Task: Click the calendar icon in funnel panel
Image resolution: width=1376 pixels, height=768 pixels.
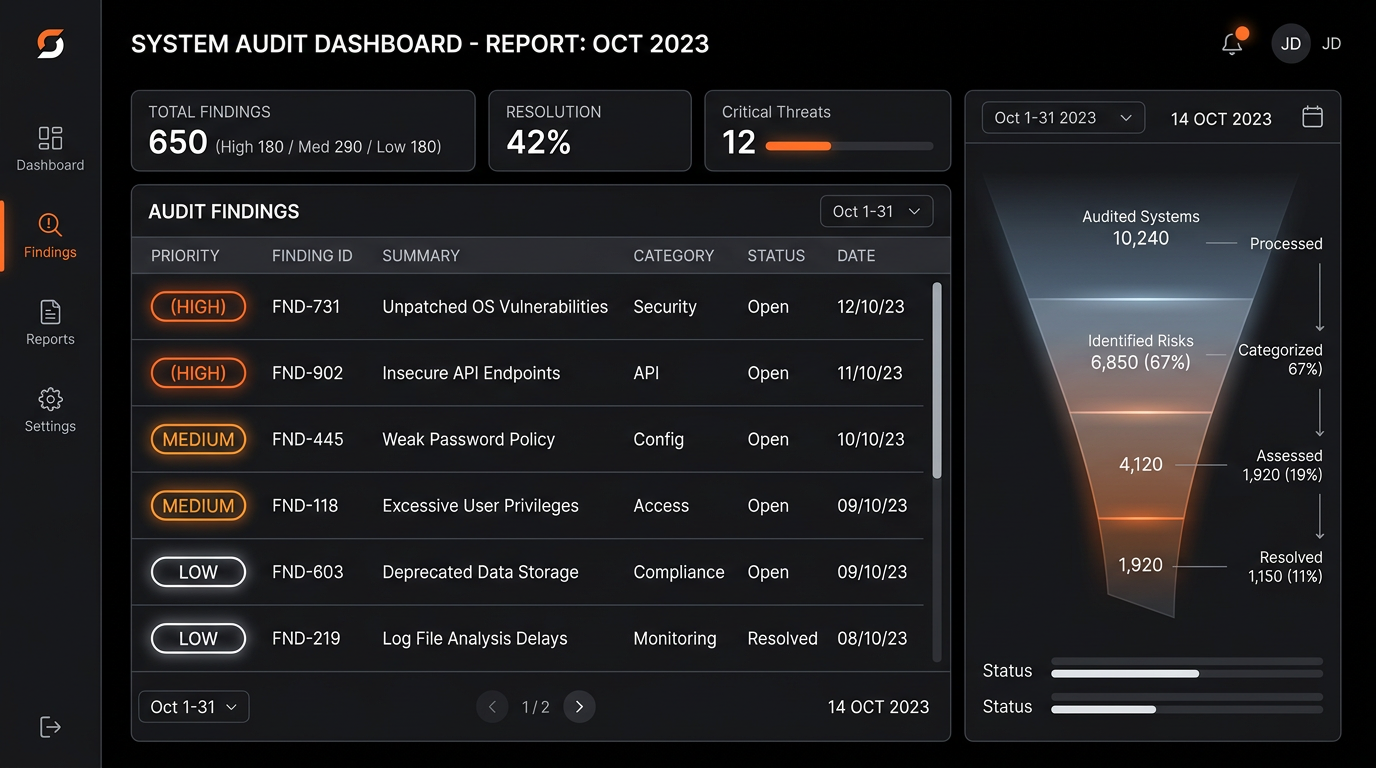Action: click(x=1312, y=117)
